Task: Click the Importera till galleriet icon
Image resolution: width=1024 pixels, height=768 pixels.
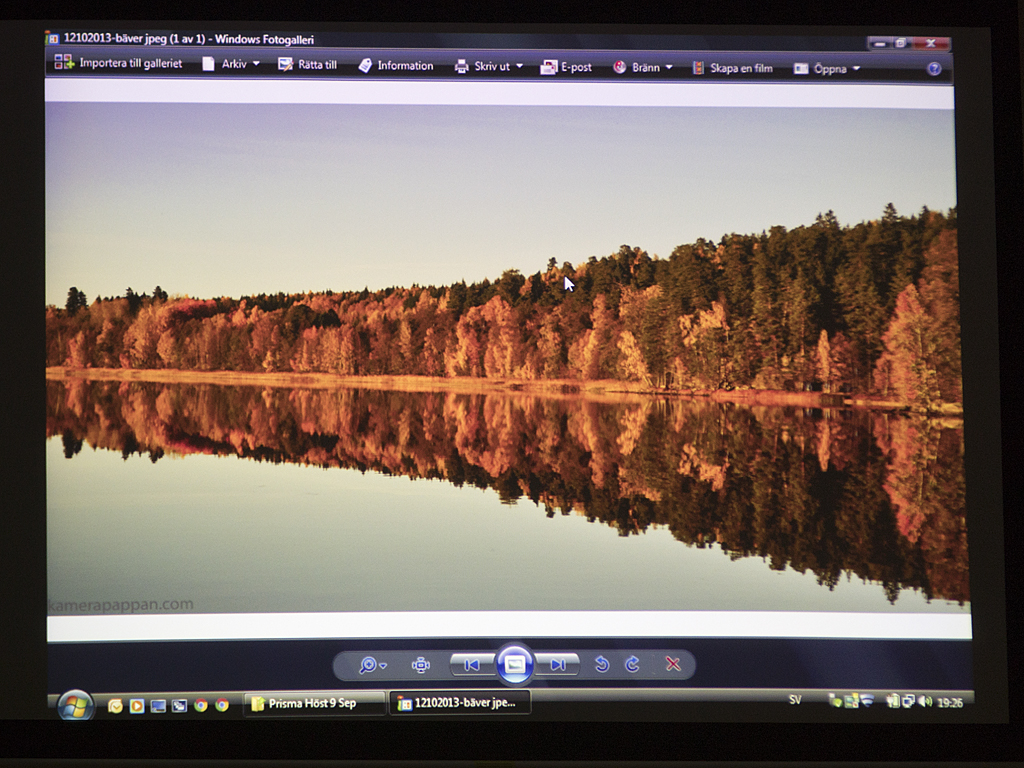Action: (64, 62)
